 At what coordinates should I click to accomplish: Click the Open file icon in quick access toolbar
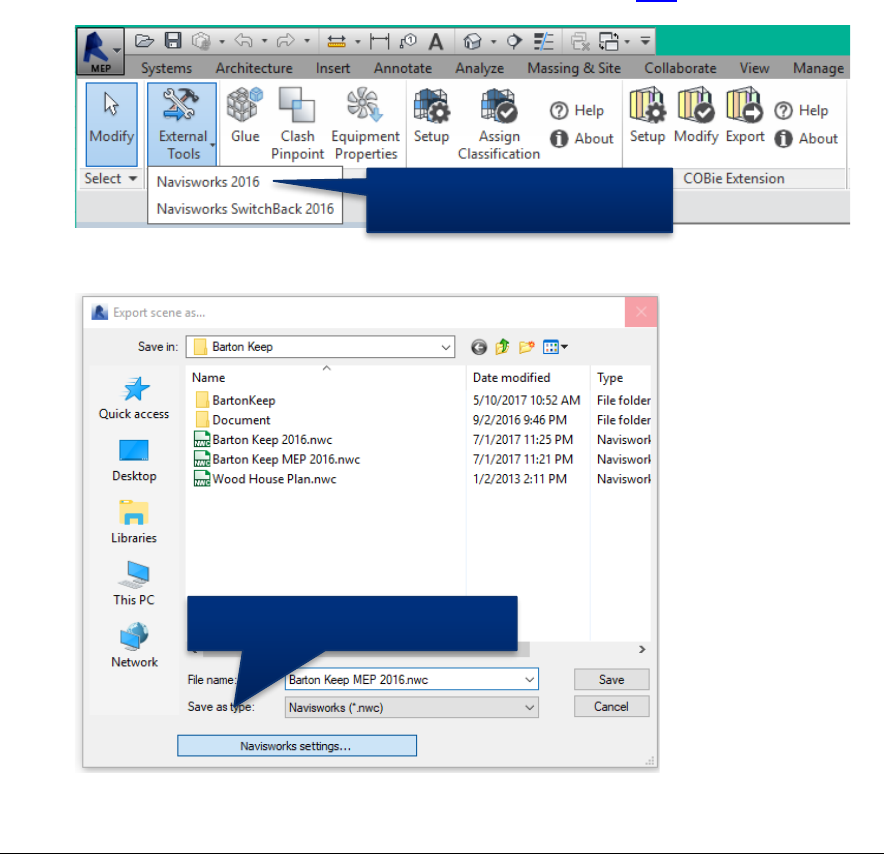144,41
